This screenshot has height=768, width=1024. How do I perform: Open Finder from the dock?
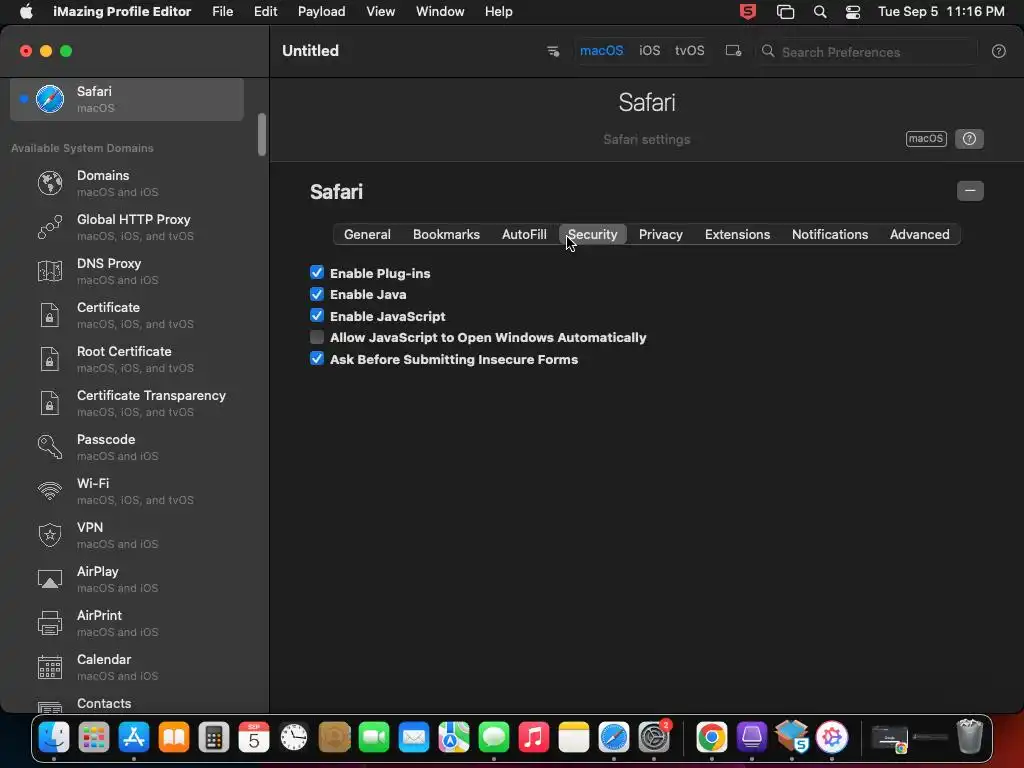click(x=54, y=738)
